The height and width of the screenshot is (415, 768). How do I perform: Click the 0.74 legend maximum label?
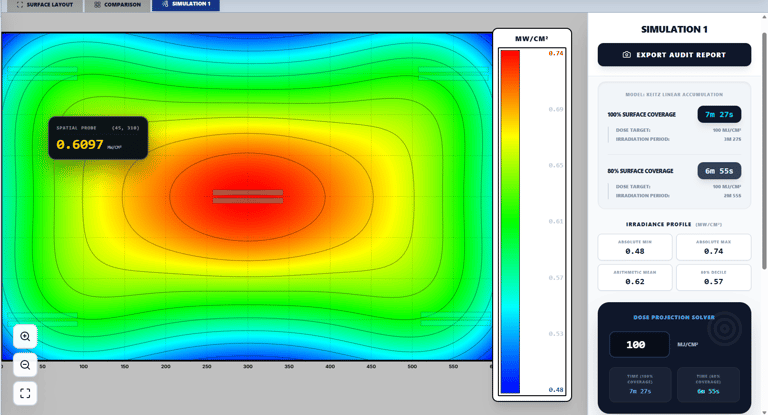pyautogui.click(x=556, y=53)
